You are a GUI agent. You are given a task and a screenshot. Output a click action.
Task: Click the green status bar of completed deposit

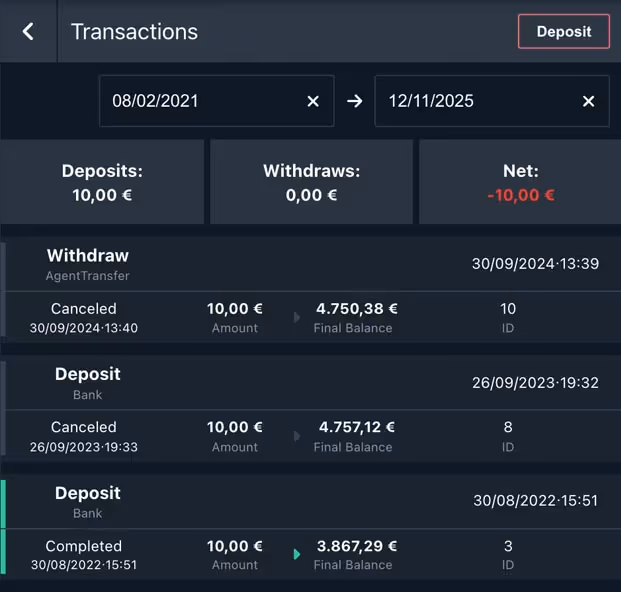click(x=3, y=526)
